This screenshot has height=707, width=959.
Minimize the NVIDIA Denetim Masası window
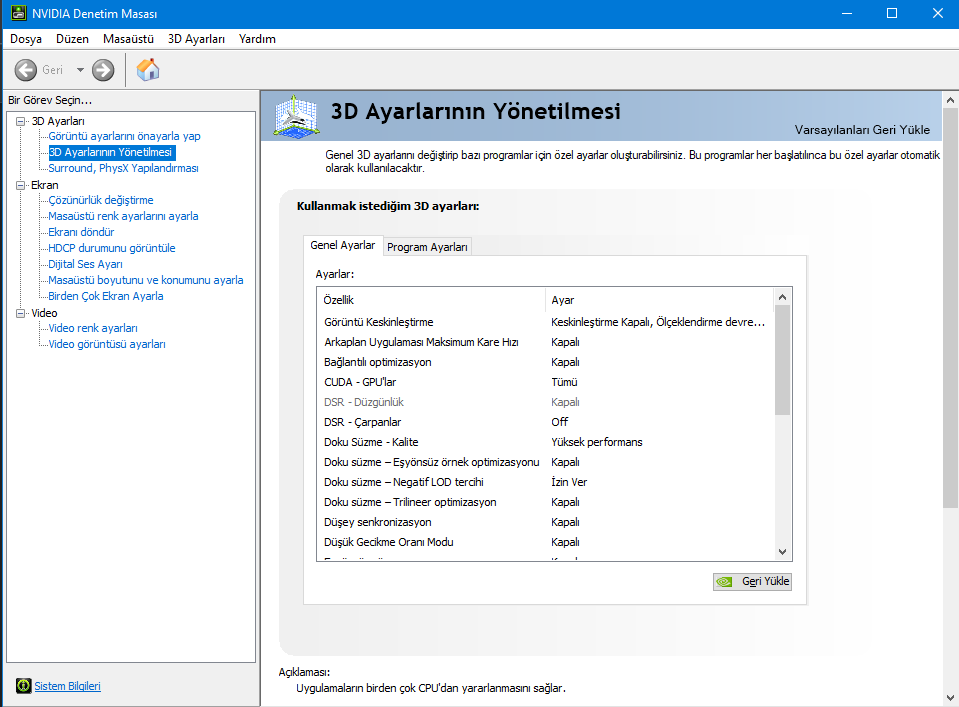point(846,13)
